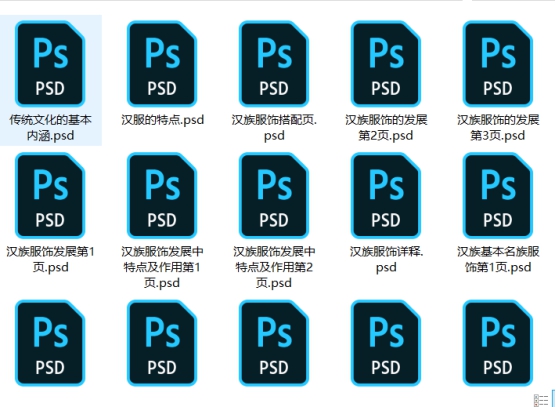
Task: Select the 汉族服饰搭配页.psd file icon
Action: (x=274, y=63)
